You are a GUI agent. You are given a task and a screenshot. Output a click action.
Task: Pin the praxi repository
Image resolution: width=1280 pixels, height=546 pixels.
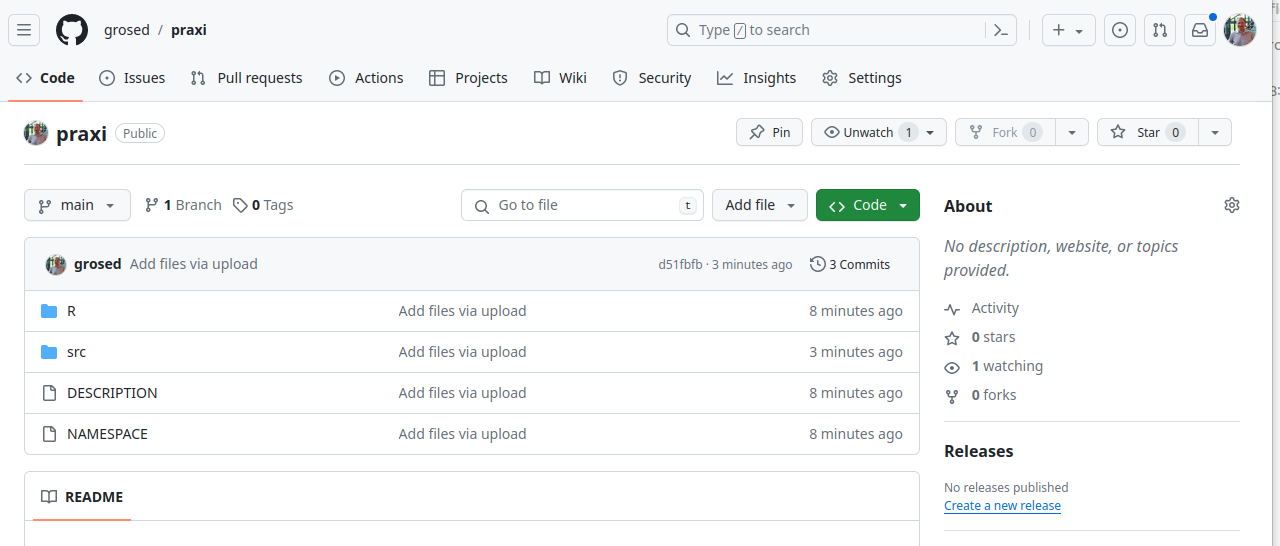tap(769, 132)
